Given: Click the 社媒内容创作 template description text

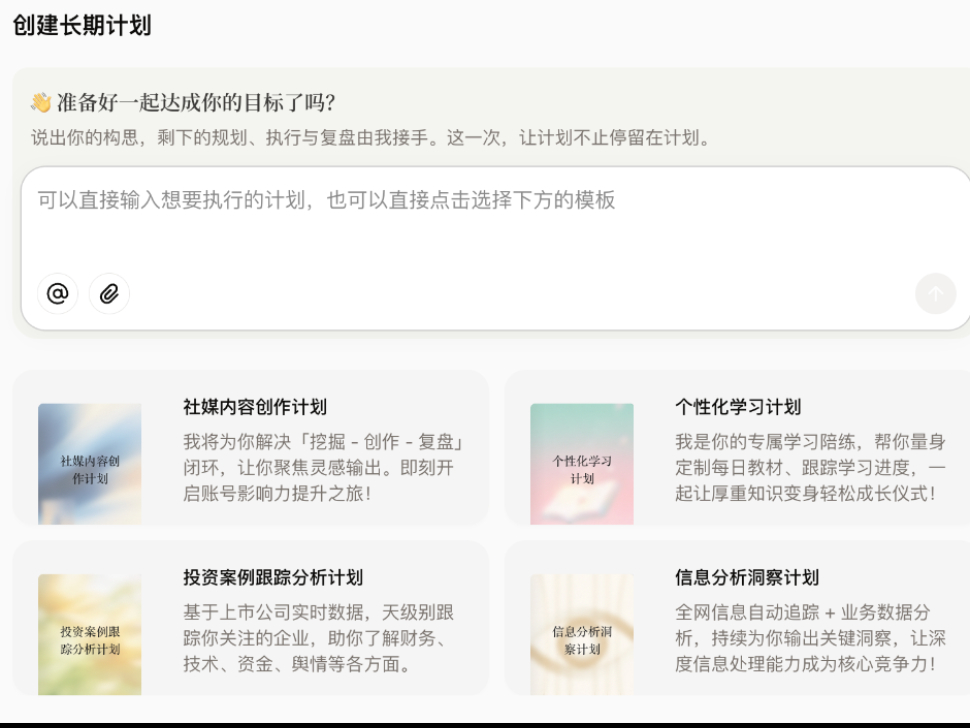Looking at the screenshot, I should coord(323,468).
